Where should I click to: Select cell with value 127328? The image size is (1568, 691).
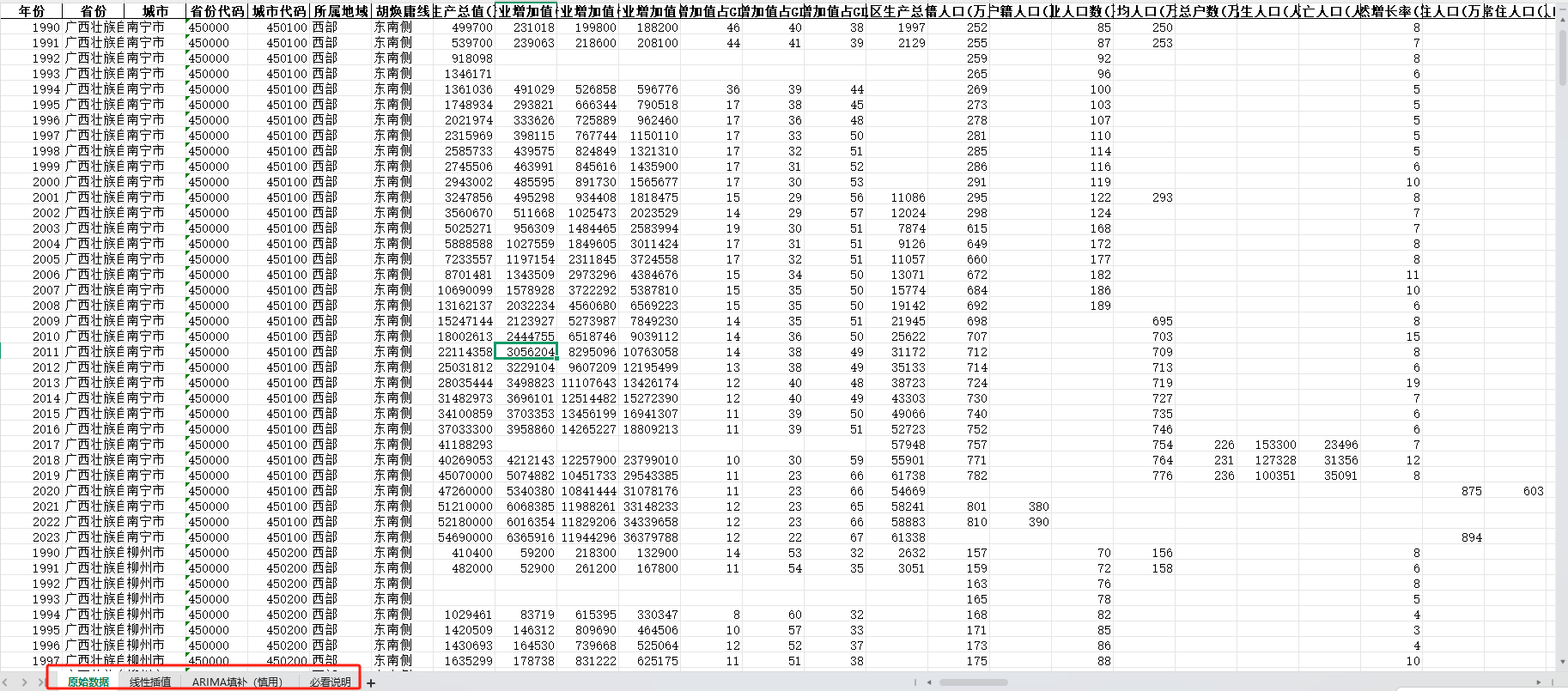click(1268, 460)
